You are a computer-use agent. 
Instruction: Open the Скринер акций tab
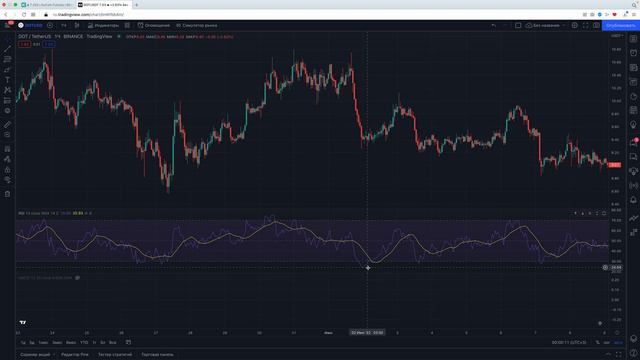(35, 355)
